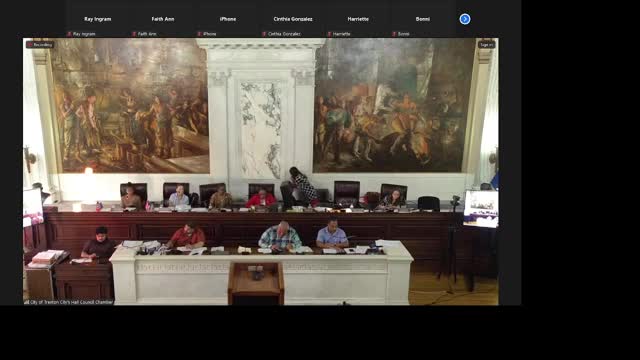Select Bonni participant tile
640x360 pixels.
(423, 19)
